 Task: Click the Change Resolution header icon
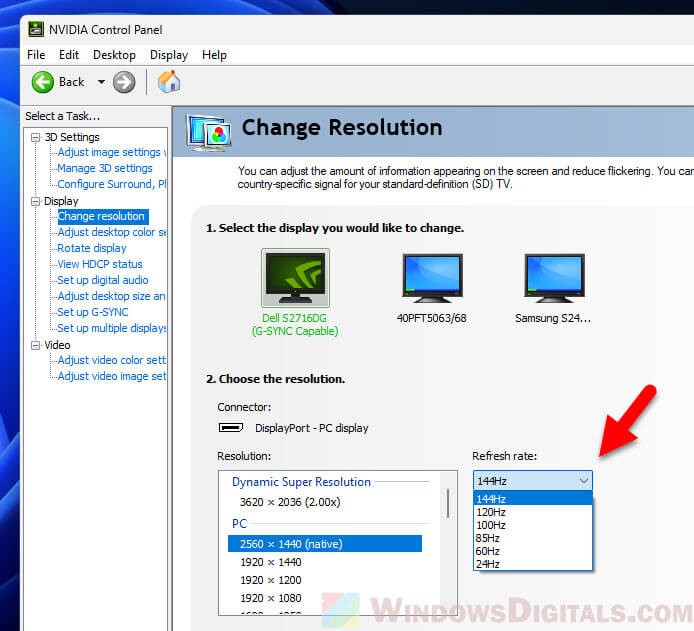pos(209,132)
